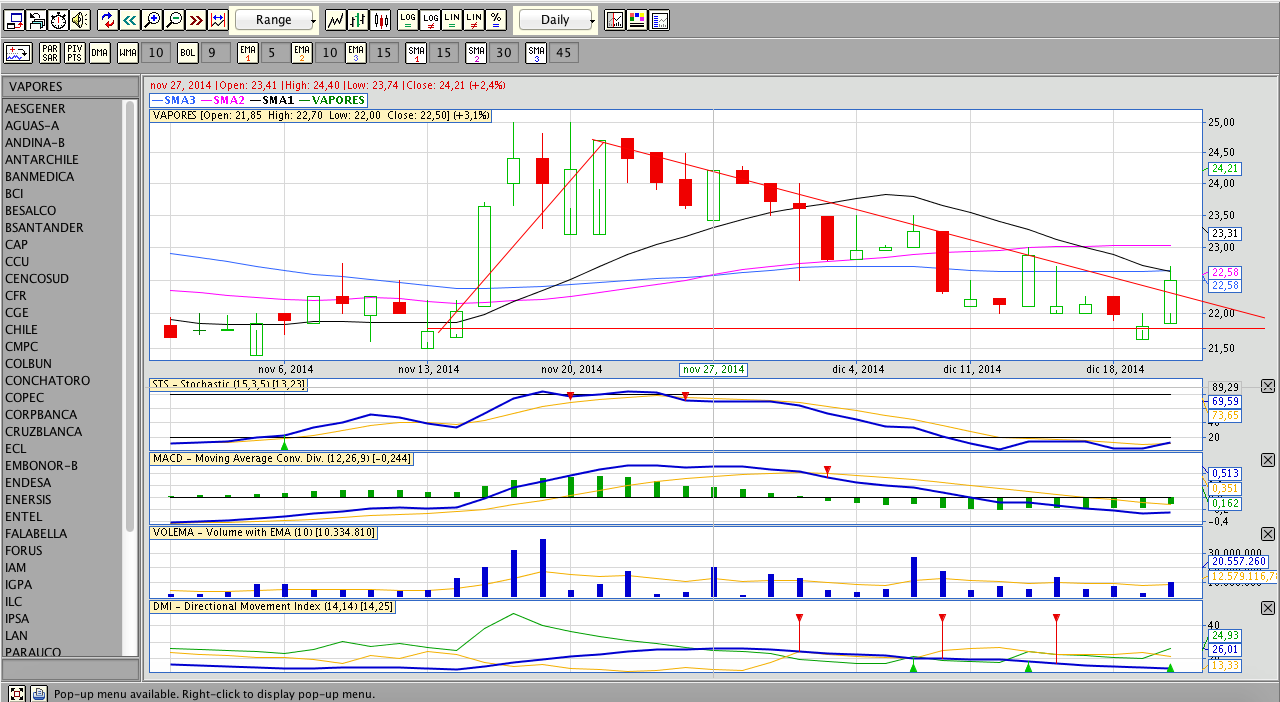The width and height of the screenshot is (1280, 702).
Task: Toggle the PAR SAR indicator
Action: coord(50,52)
